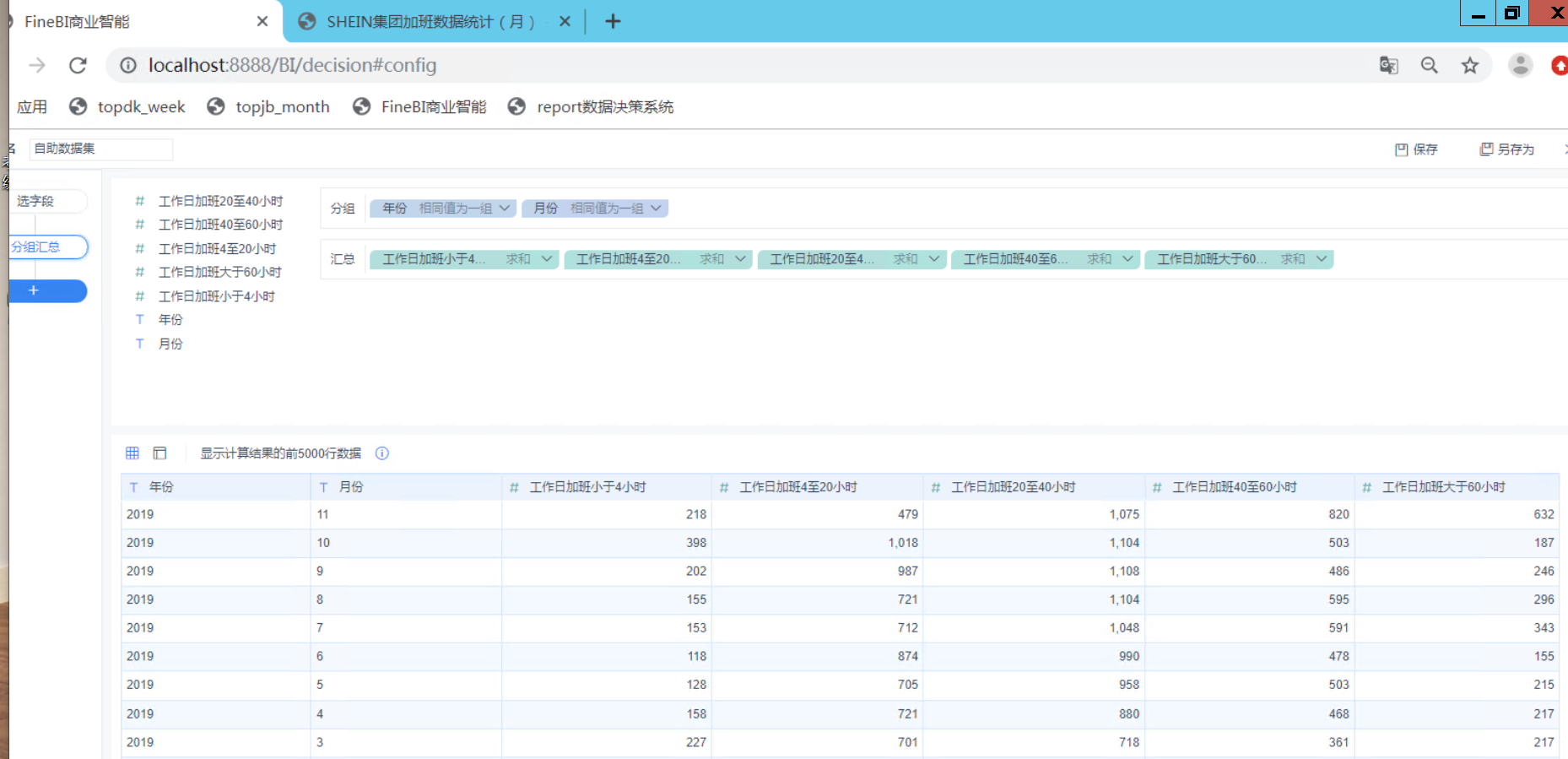Click 工作日加班大于60小时 column header

tap(1457, 487)
